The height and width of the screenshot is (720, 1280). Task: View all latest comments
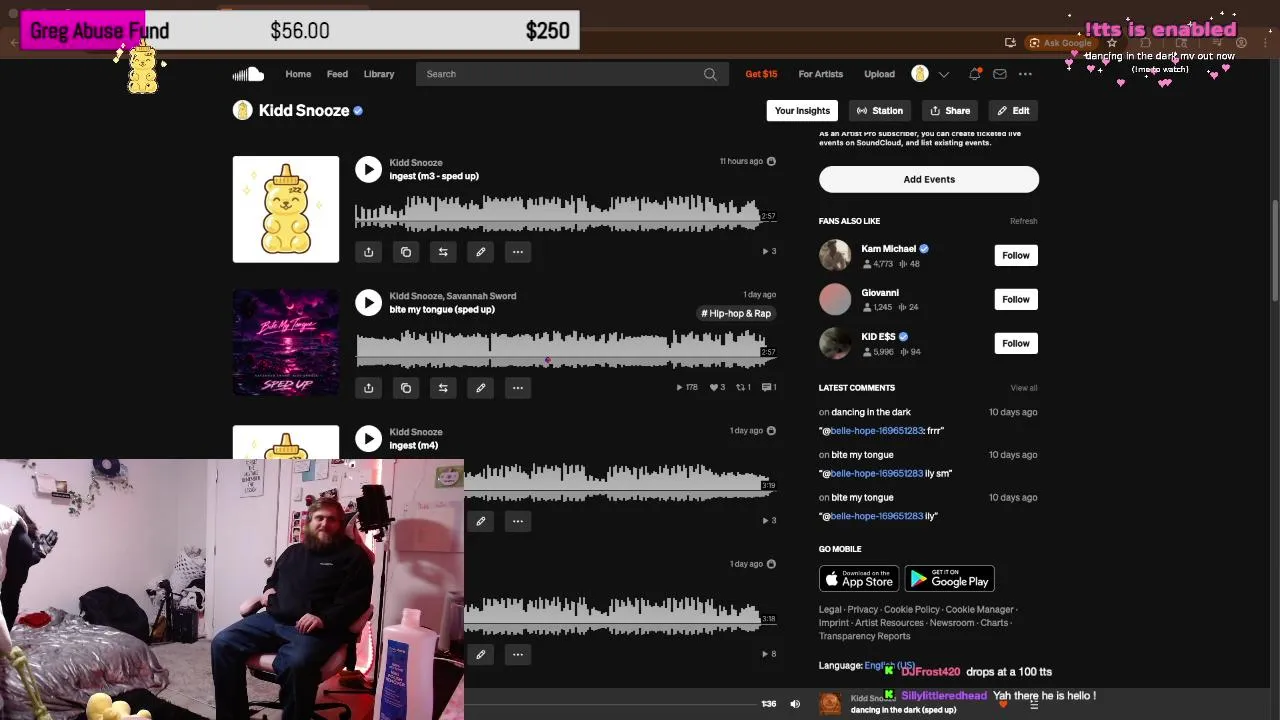point(1024,388)
